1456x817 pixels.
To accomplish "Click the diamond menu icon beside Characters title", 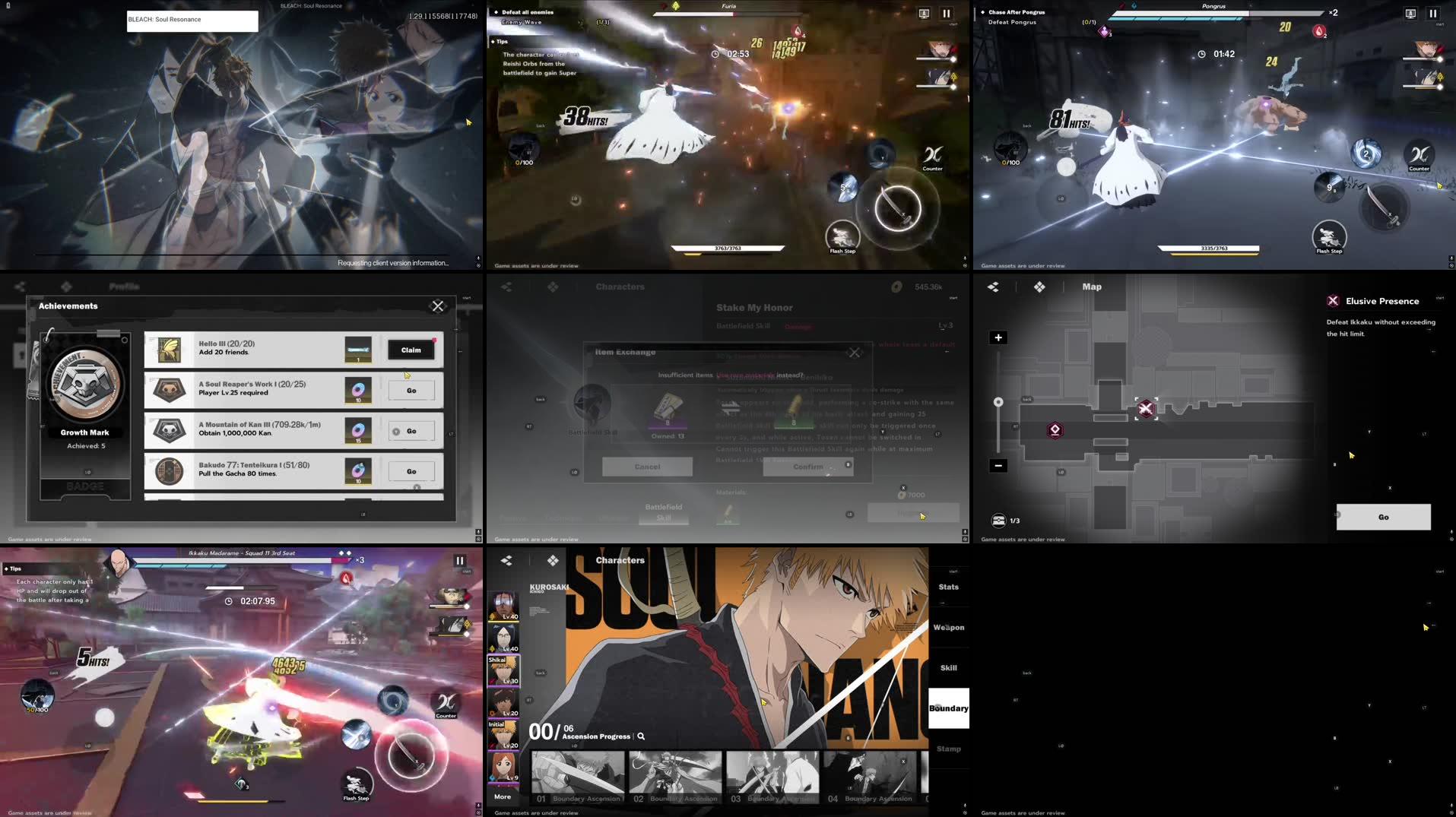I will [x=554, y=560].
